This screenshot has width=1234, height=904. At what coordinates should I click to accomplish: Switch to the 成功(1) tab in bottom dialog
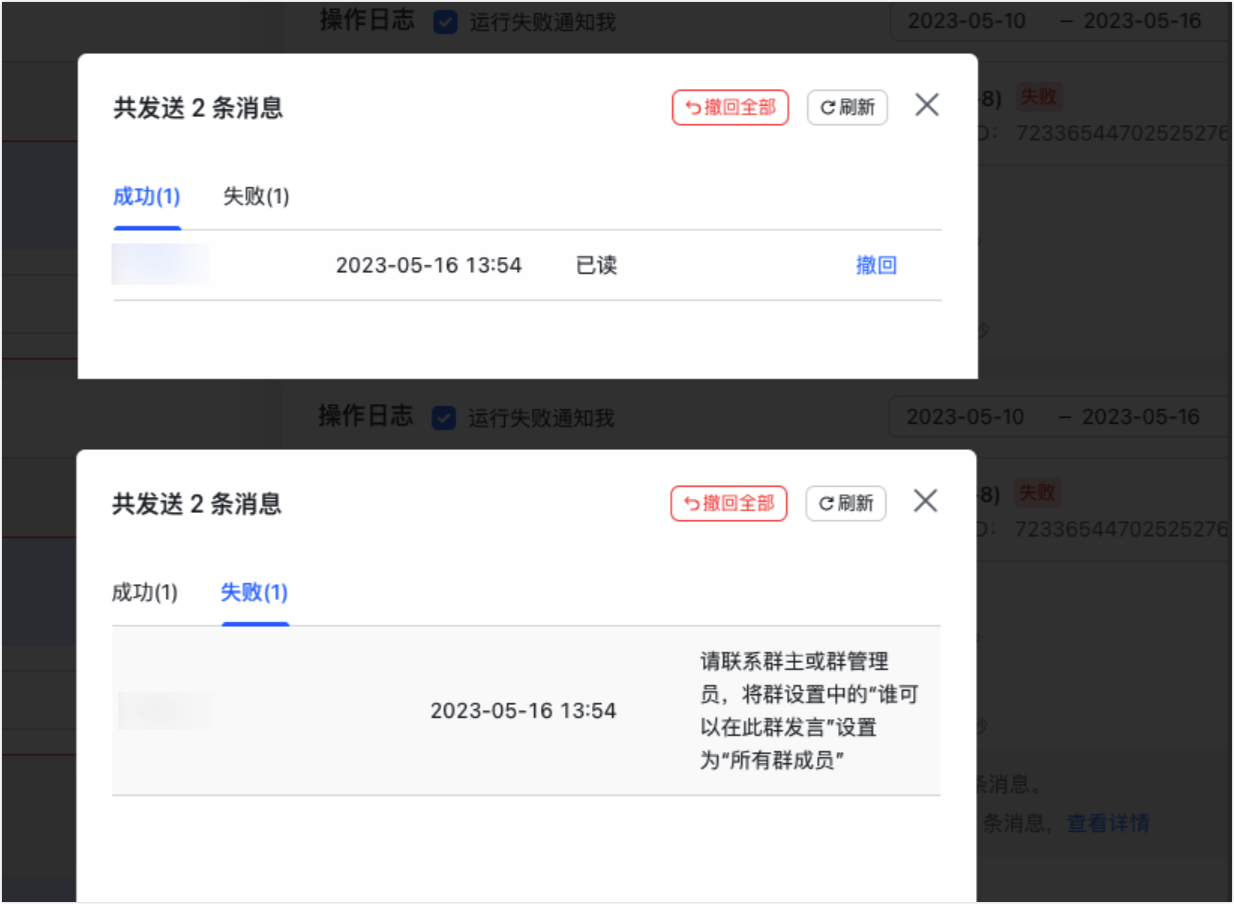(x=146, y=592)
